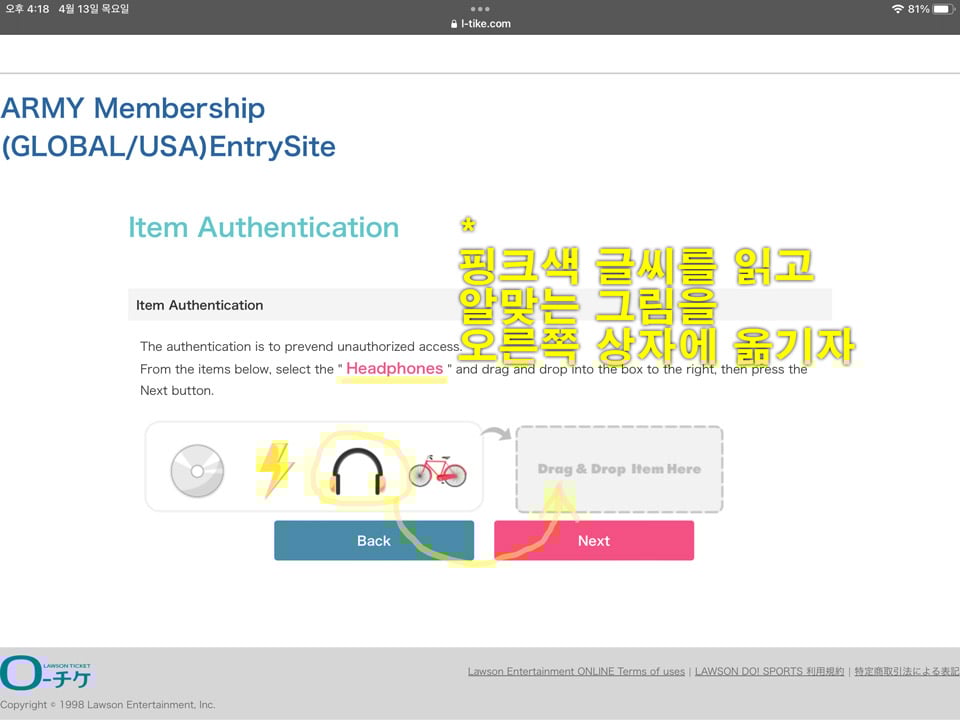This screenshot has height=720, width=960.
Task: Click the lock icon in address bar
Action: click(455, 24)
